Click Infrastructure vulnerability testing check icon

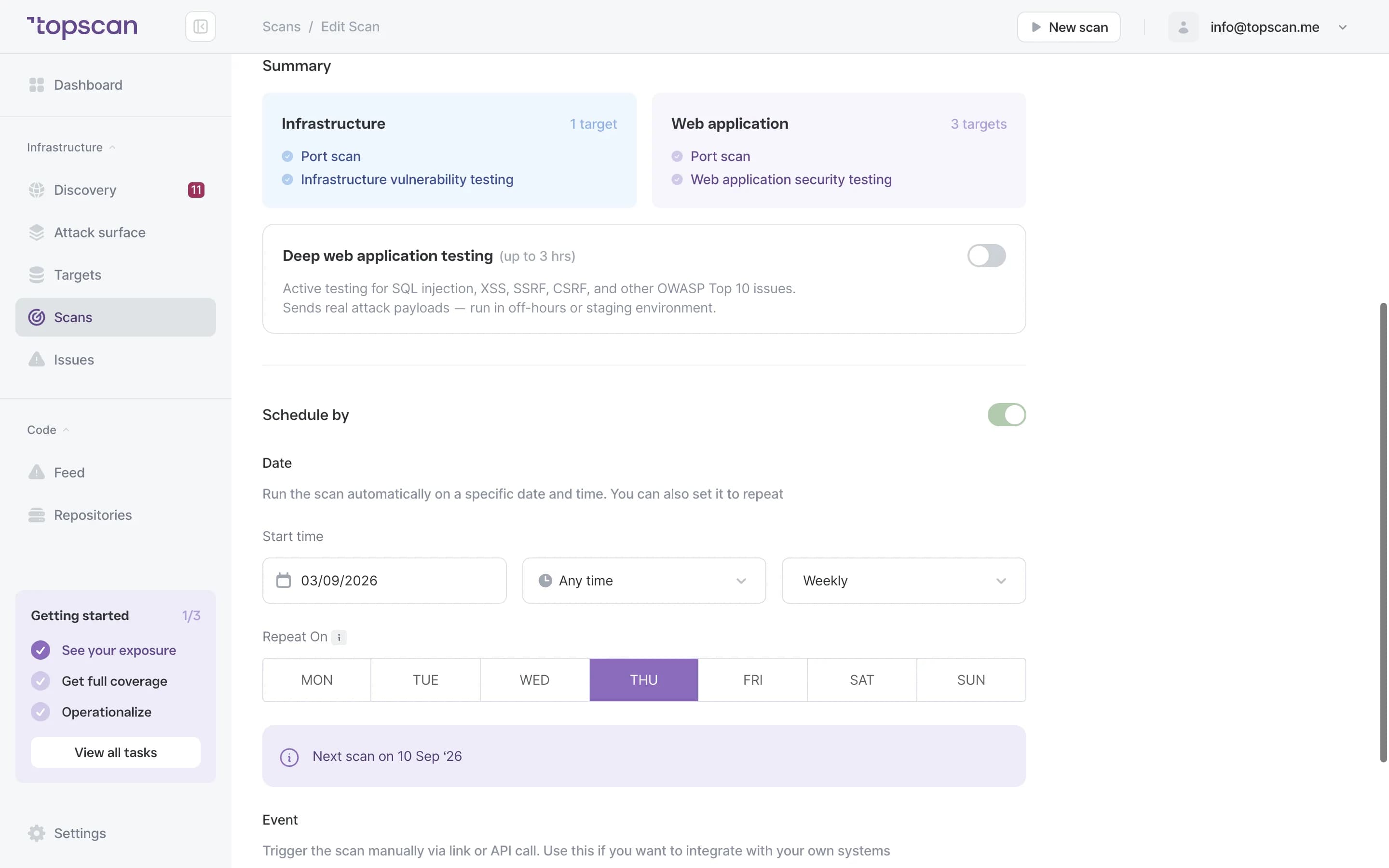point(287,180)
